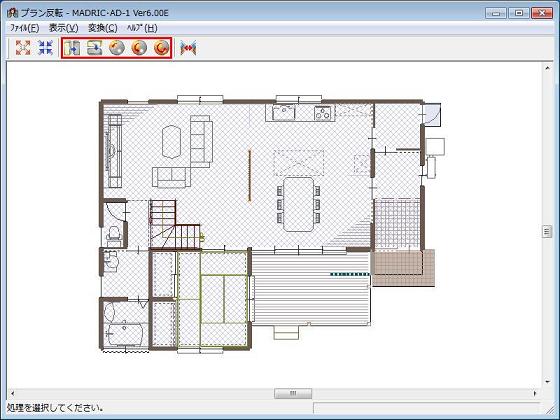The height and width of the screenshot is (420, 560).
Task: Click the vertical scrollbar up arrow
Action: [x=547, y=68]
